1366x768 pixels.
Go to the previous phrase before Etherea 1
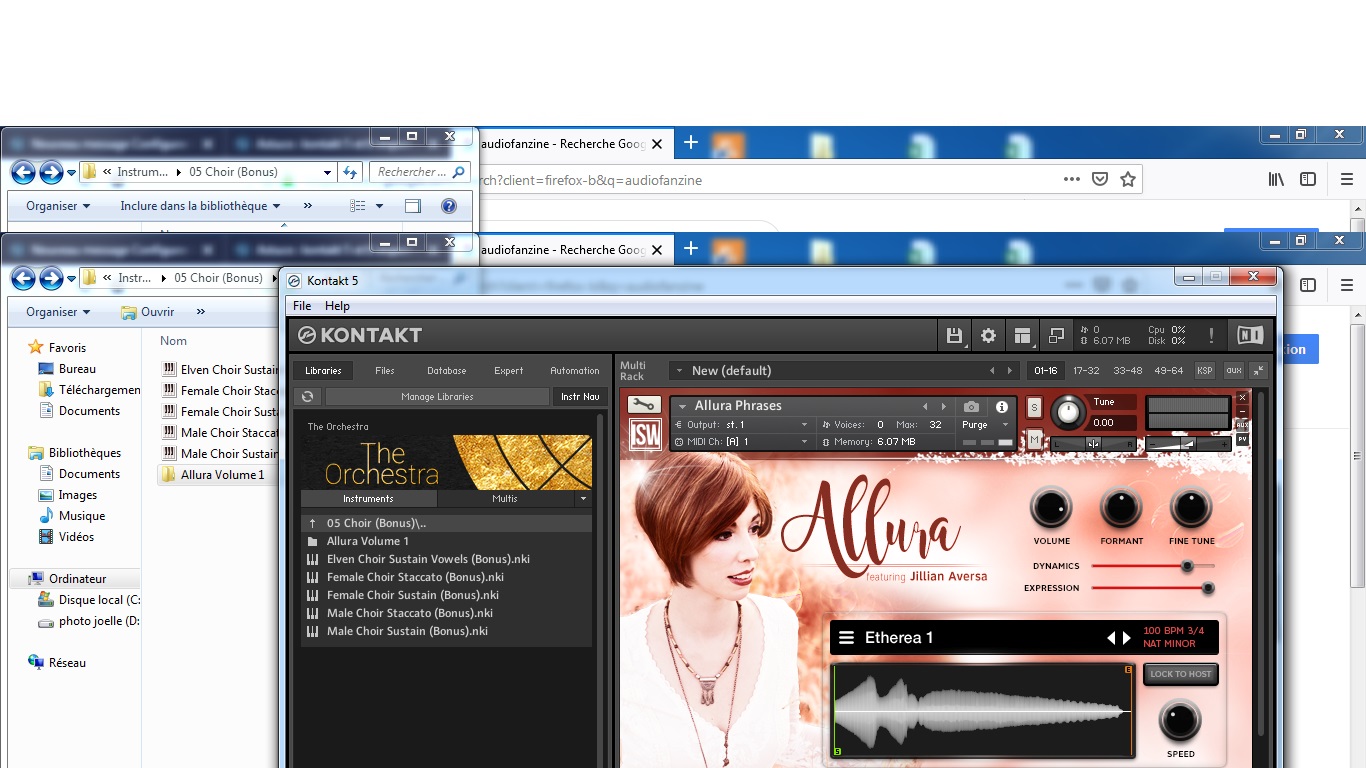click(x=1110, y=638)
